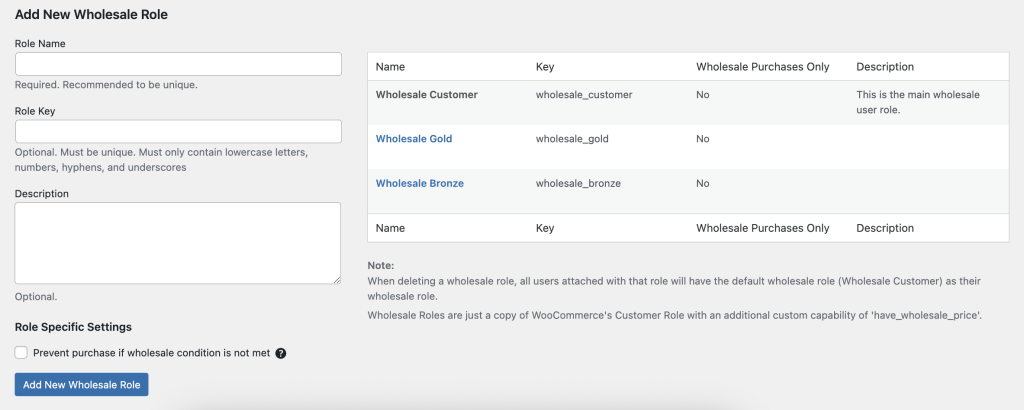Screen dimensions: 1024x410
Task: Click the bottom Key column footer
Action: coord(545,228)
